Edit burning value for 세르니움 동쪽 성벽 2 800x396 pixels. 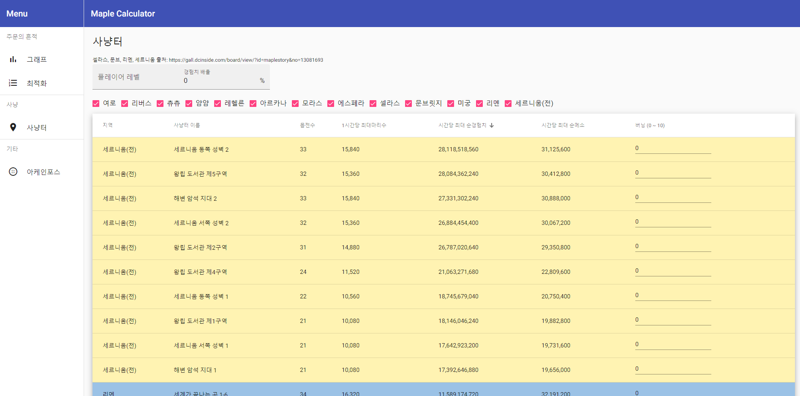point(673,148)
